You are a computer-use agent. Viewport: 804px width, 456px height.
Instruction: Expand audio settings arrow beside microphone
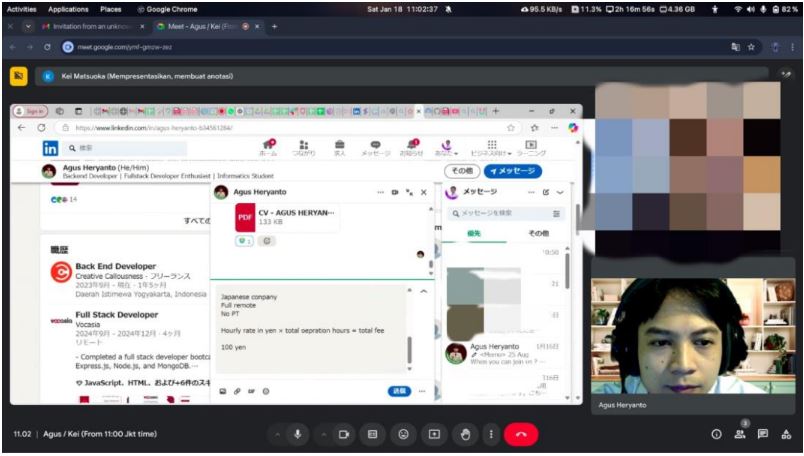[275, 434]
